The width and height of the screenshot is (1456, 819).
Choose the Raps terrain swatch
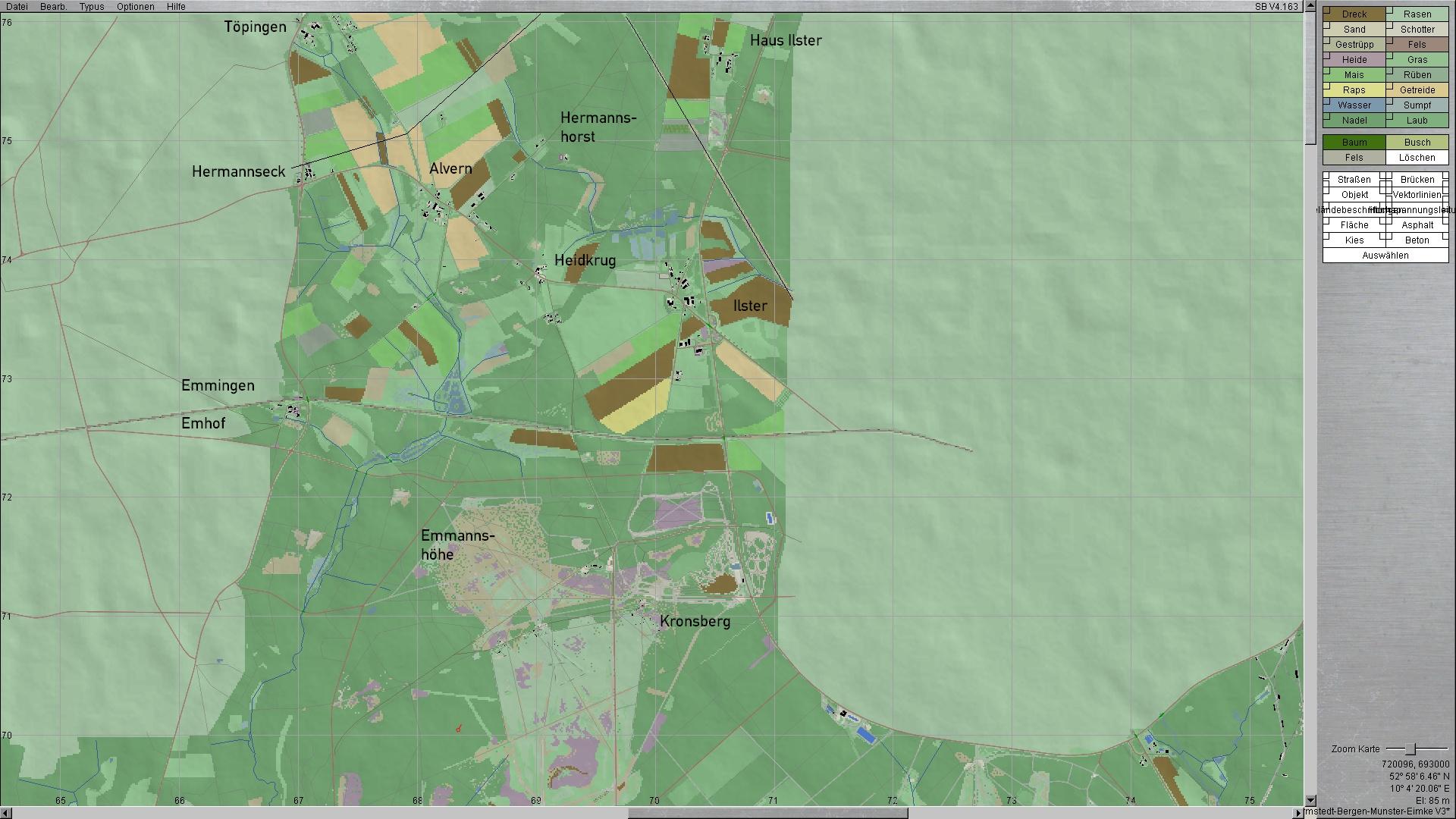click(1354, 90)
